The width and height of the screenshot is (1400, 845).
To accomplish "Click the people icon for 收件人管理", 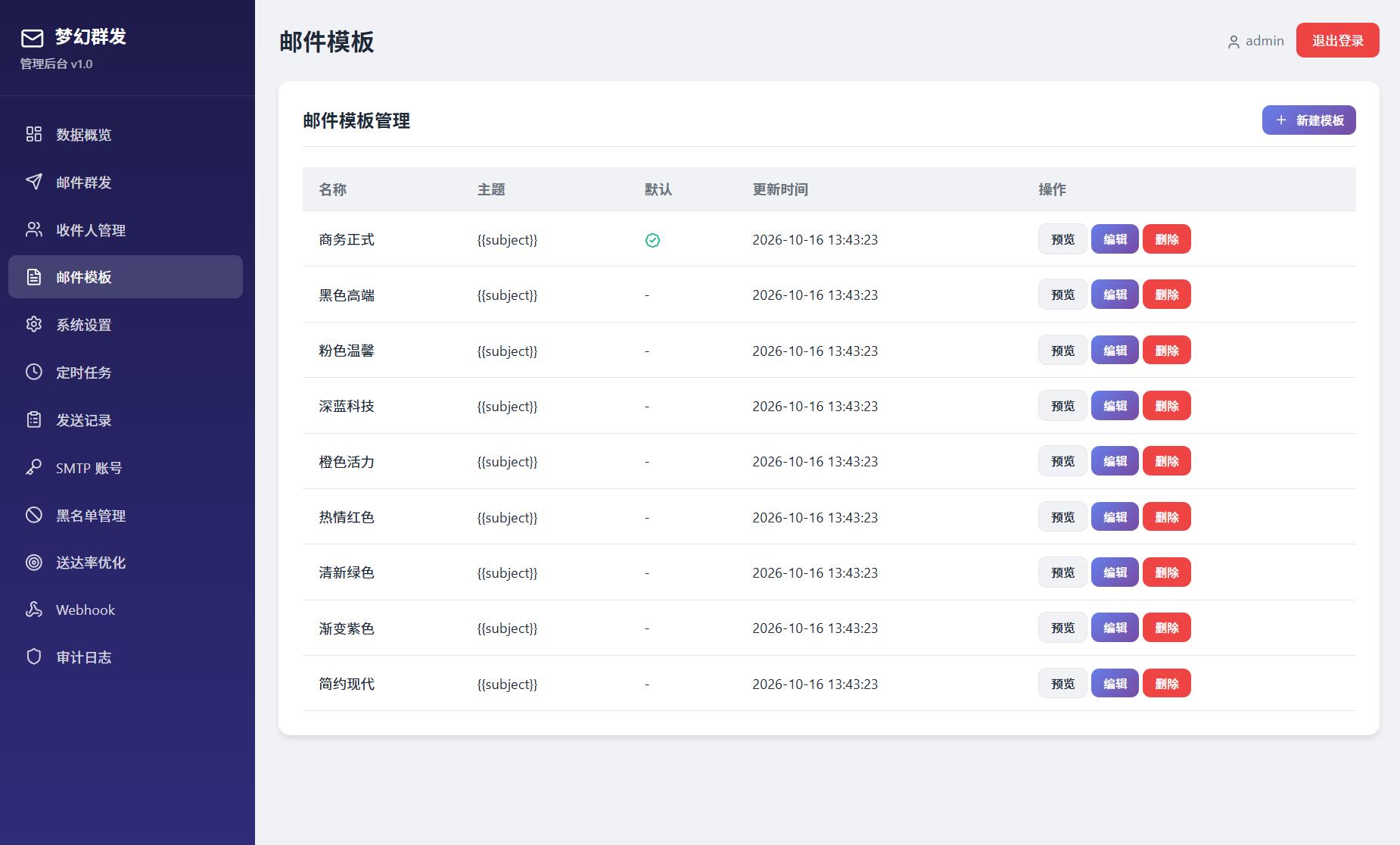I will pos(34,229).
